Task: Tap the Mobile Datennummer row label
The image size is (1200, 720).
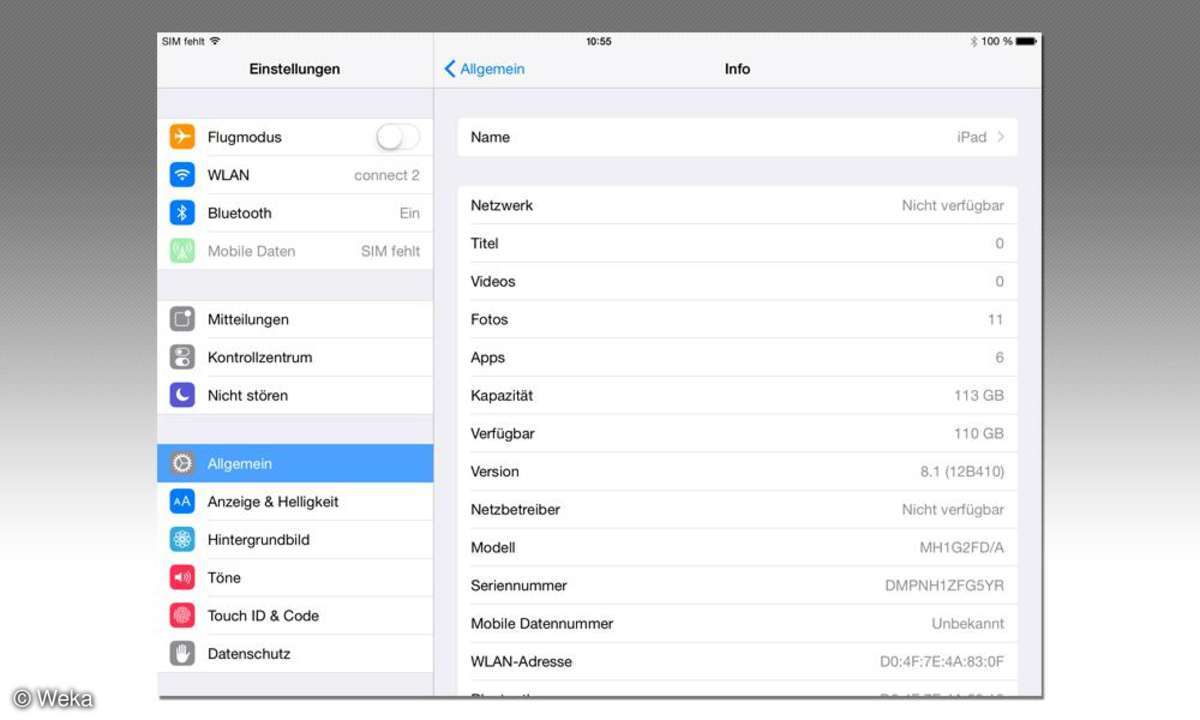Action: 542,623
